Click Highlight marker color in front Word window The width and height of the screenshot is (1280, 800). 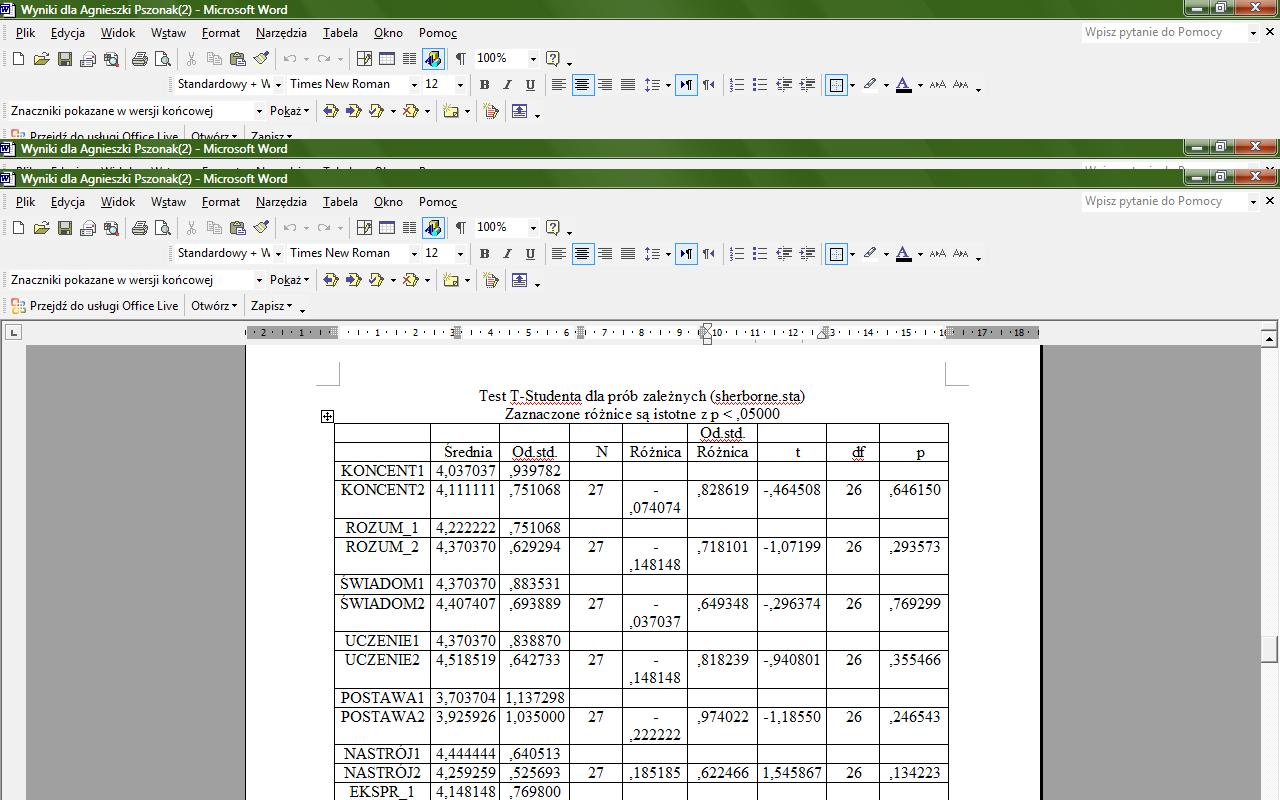click(870, 254)
